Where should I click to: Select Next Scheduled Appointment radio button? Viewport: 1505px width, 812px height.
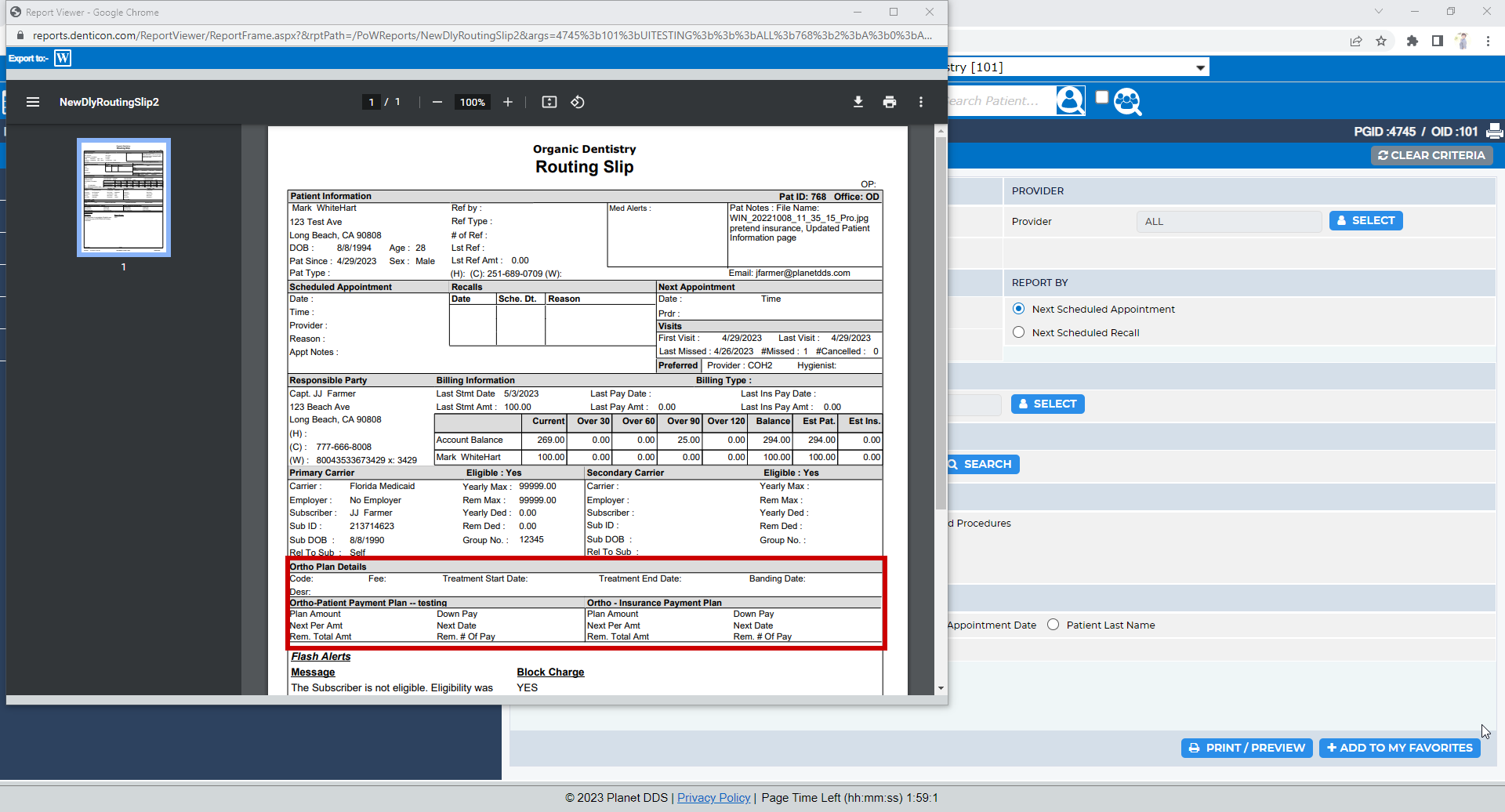point(1019,309)
